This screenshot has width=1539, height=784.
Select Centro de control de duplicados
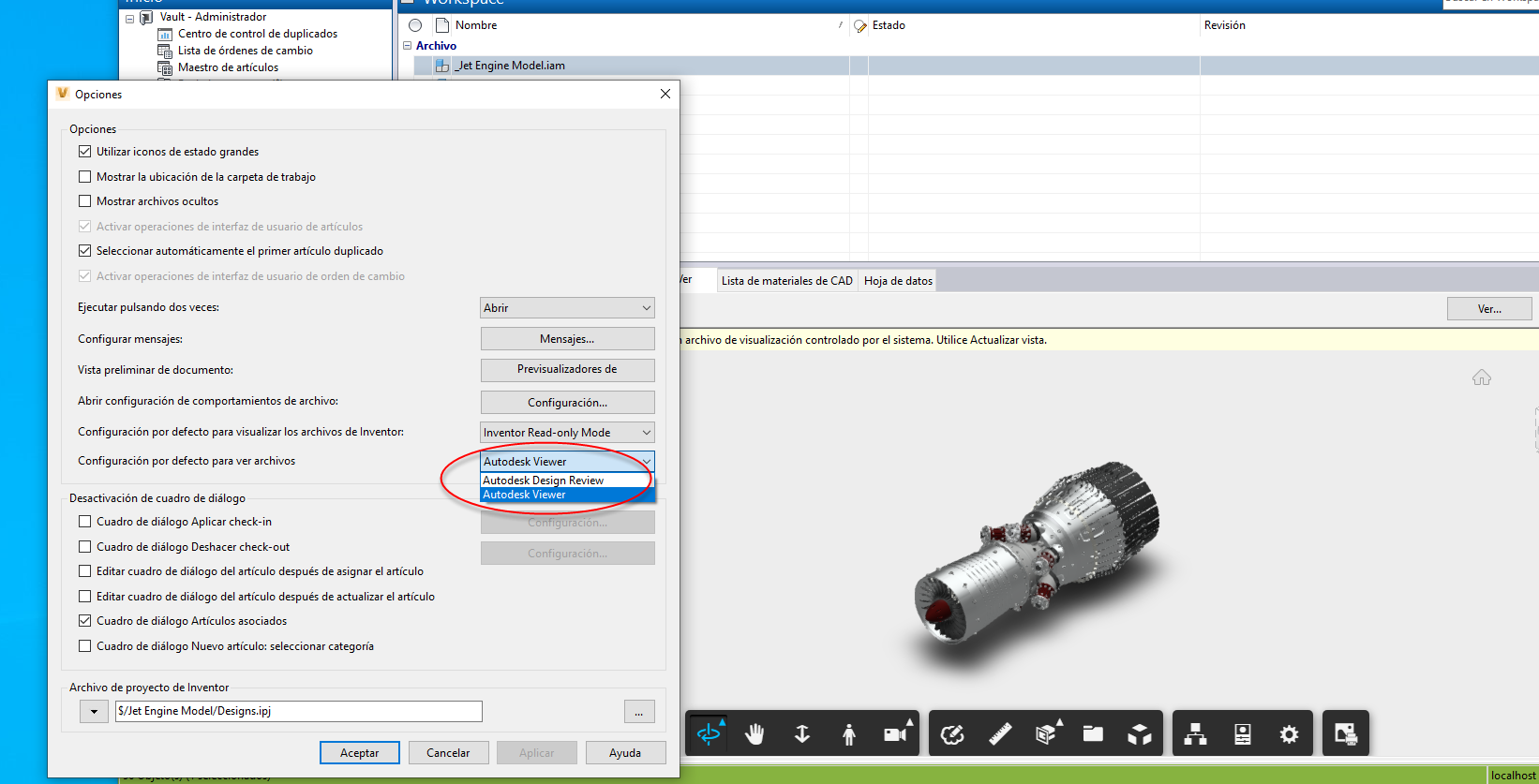click(258, 34)
